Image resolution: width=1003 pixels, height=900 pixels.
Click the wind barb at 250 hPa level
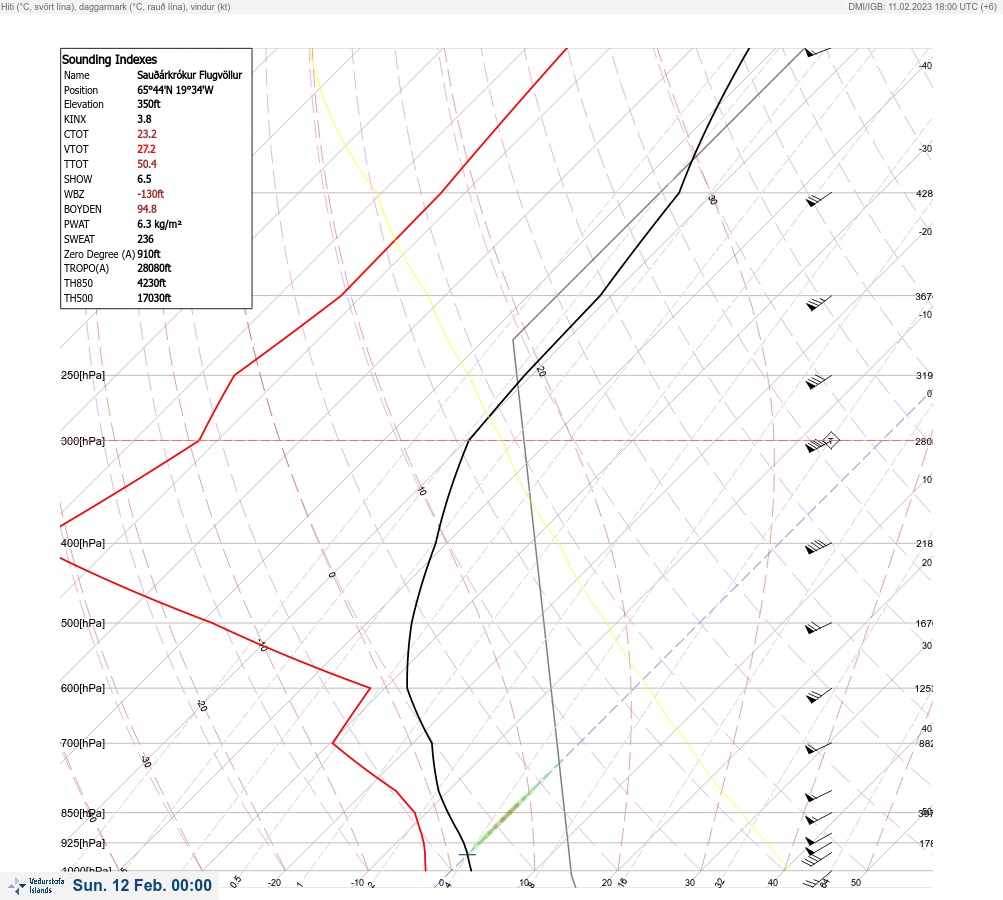pos(818,381)
